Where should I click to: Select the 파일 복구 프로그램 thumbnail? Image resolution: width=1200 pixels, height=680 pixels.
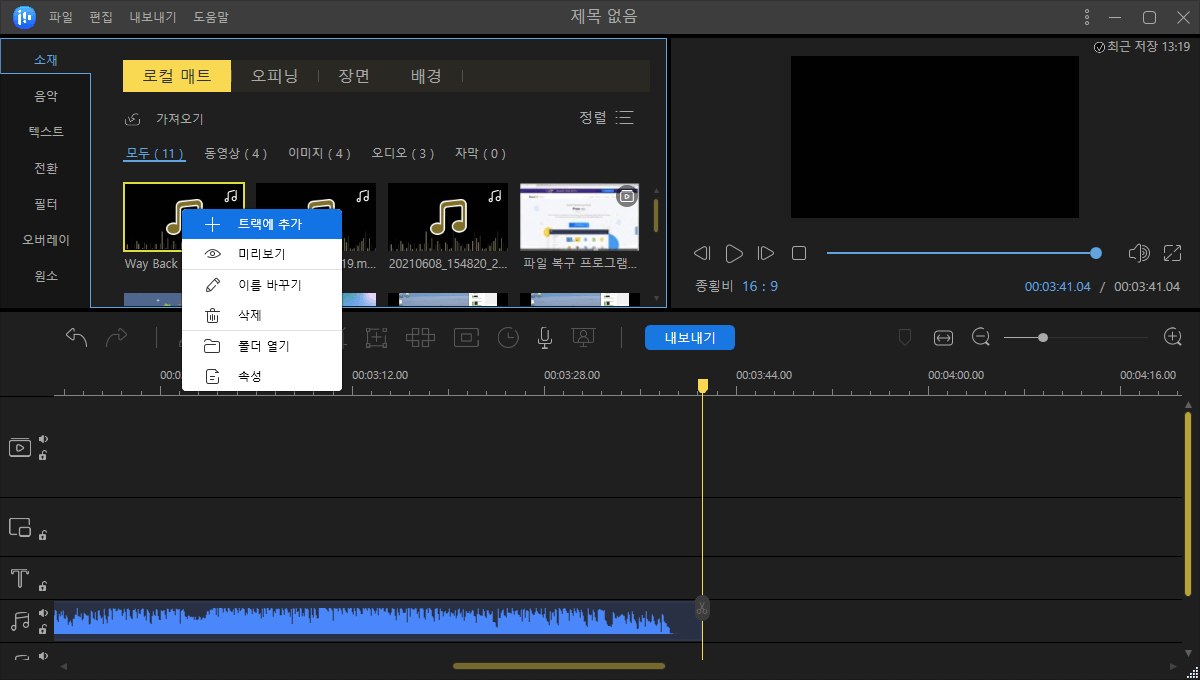click(579, 216)
